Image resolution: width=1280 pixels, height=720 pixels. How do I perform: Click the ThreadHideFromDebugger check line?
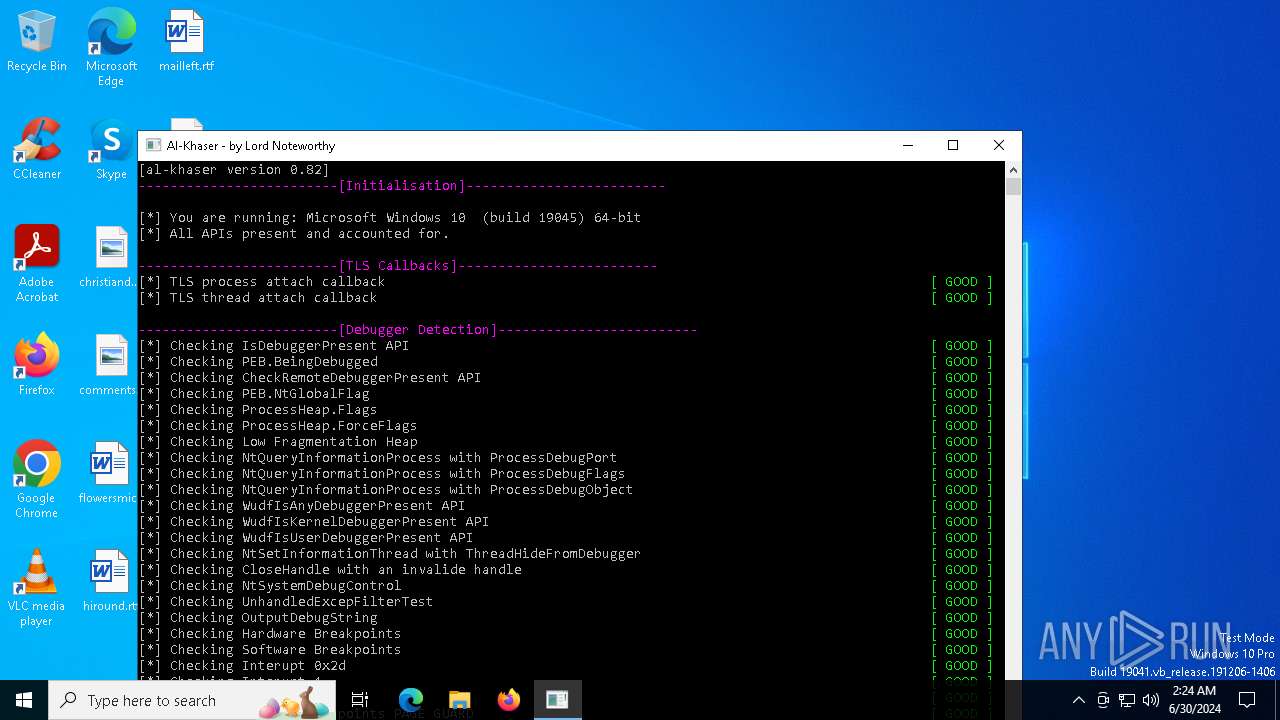tap(390, 554)
